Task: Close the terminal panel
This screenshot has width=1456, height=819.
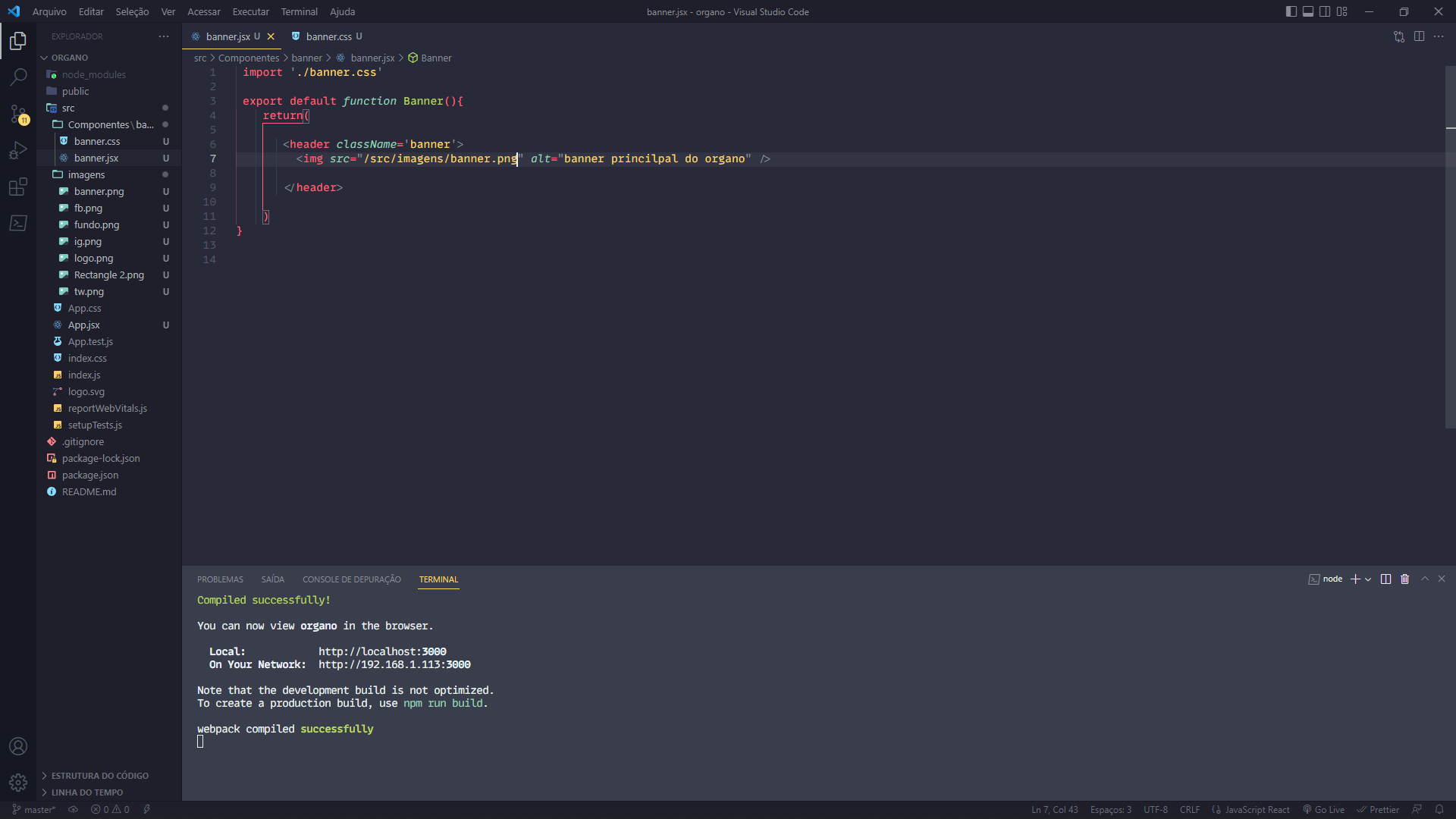Action: coord(1442,579)
